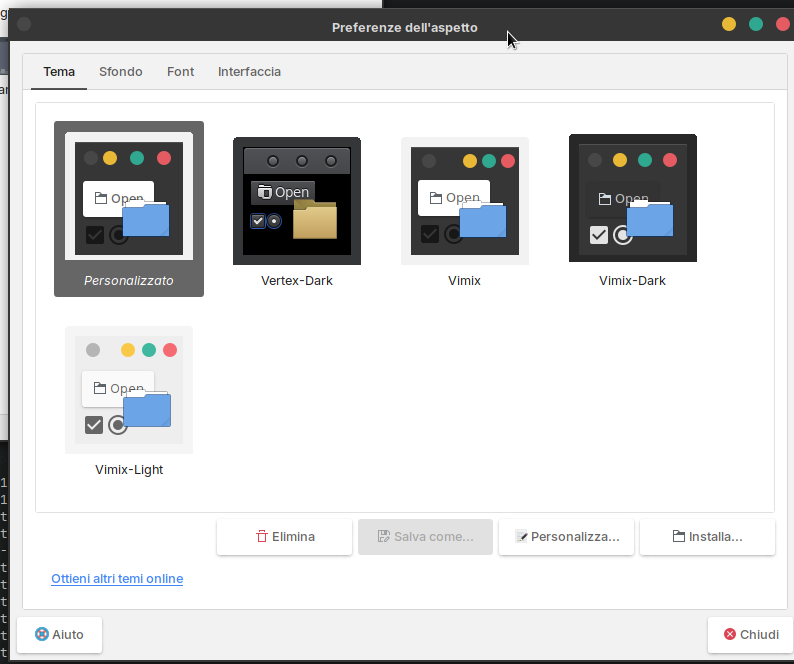Screen dimensions: 794x664
Task: Open help with the Aiuto button
Action: [x=59, y=635]
